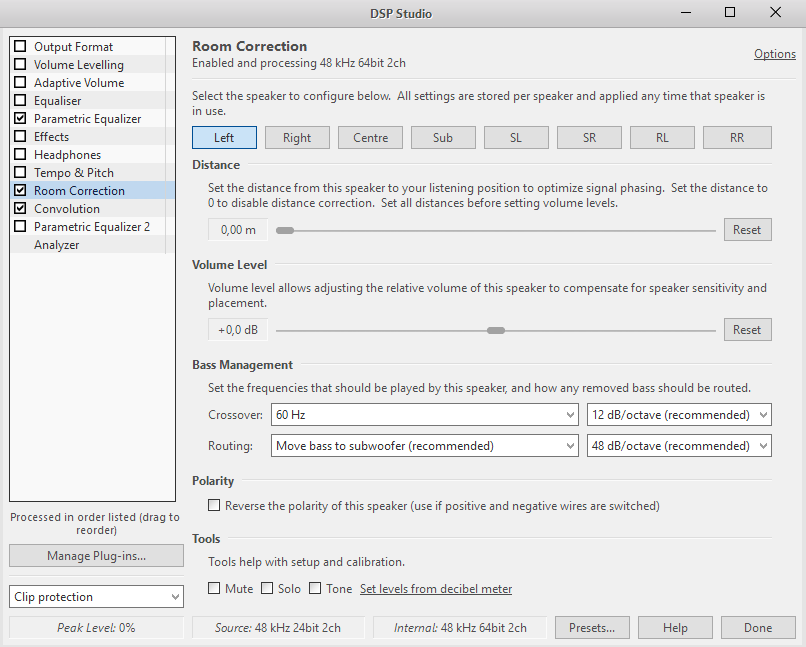This screenshot has height=647, width=806.
Task: Open the Output Format DSP item
Action: pyautogui.click(x=73, y=47)
